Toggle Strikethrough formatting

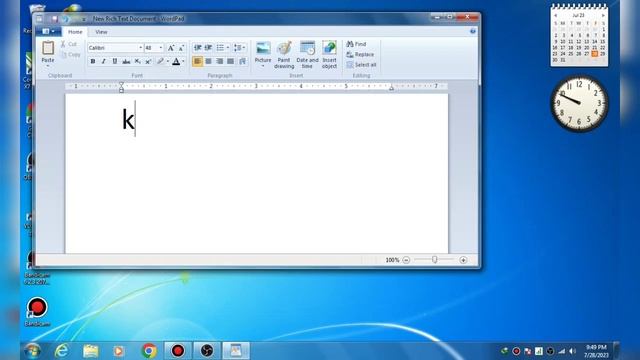(126, 61)
